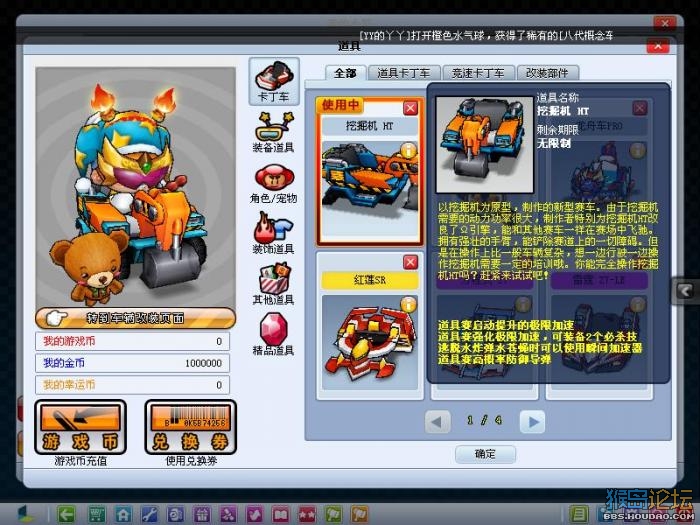Click the 我的金币 1000000 field
700x525 pixels.
(x=133, y=363)
